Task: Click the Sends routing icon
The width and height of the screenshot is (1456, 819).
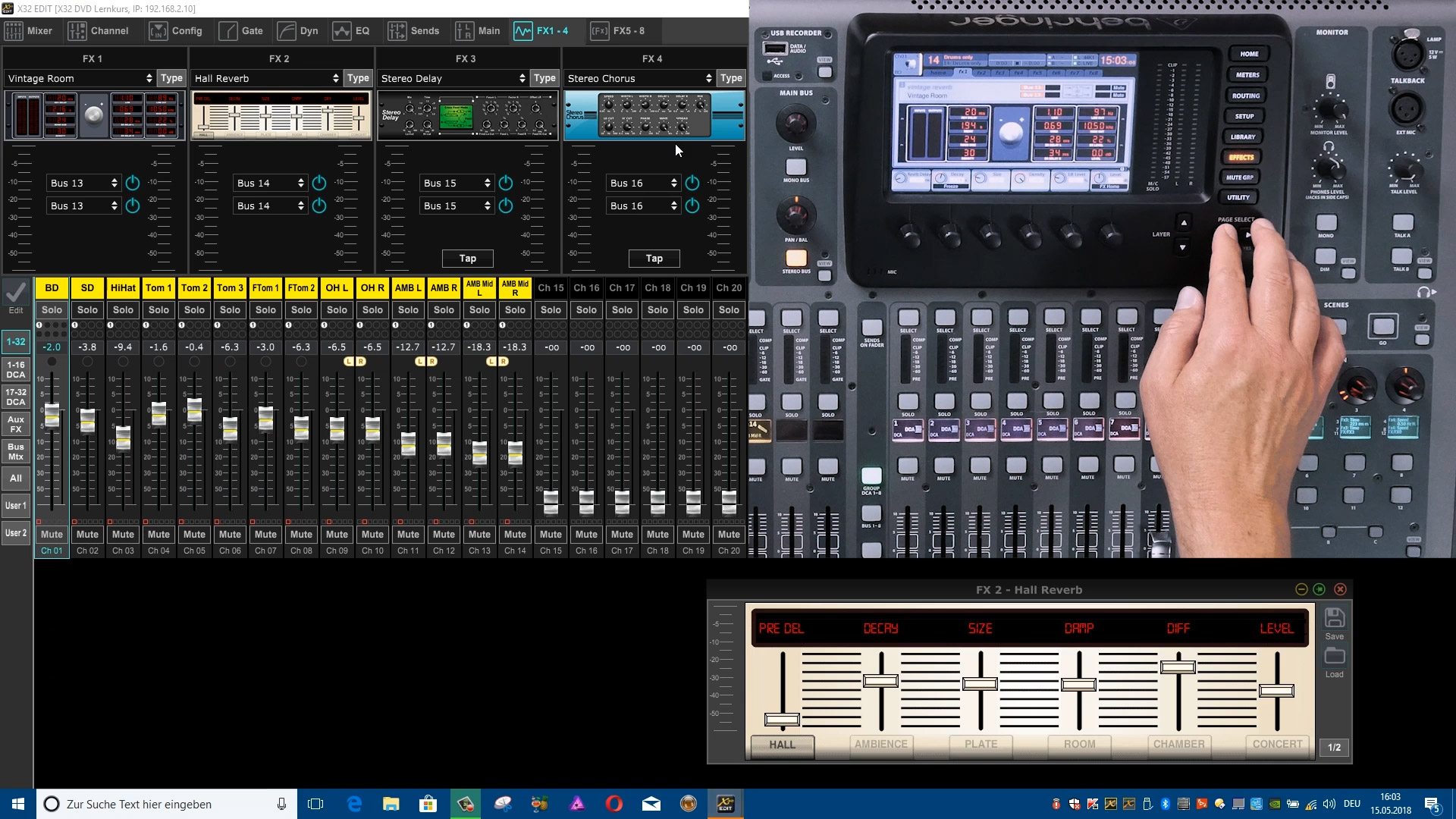Action: click(397, 31)
